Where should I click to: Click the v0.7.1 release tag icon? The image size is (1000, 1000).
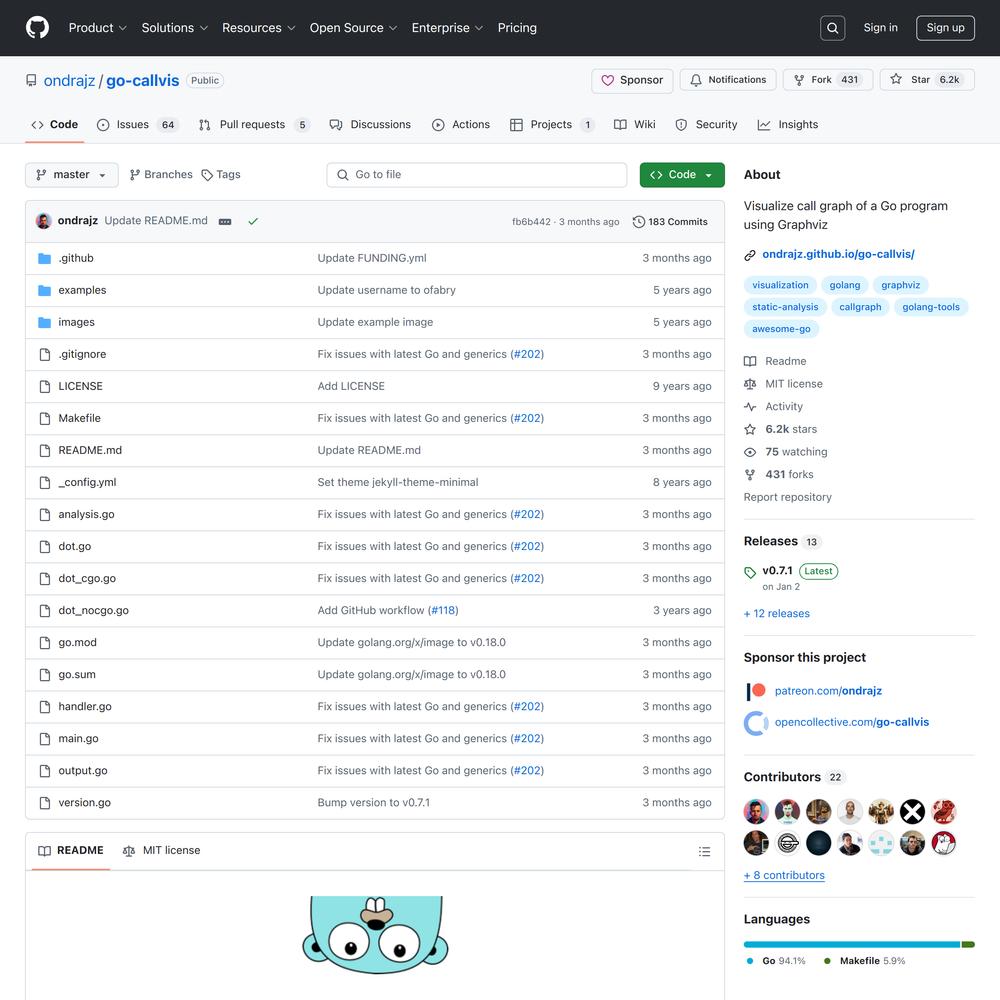click(x=750, y=572)
